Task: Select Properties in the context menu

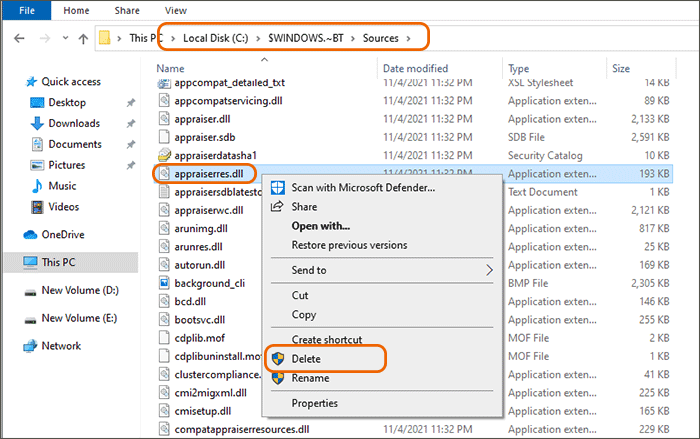Action: (314, 403)
